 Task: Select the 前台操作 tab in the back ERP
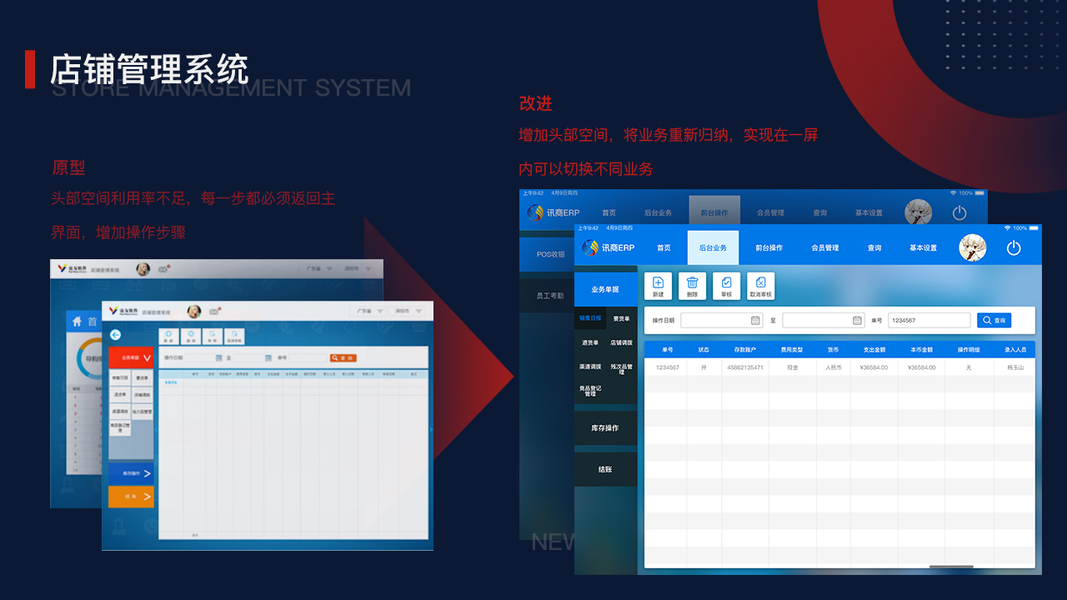click(714, 212)
